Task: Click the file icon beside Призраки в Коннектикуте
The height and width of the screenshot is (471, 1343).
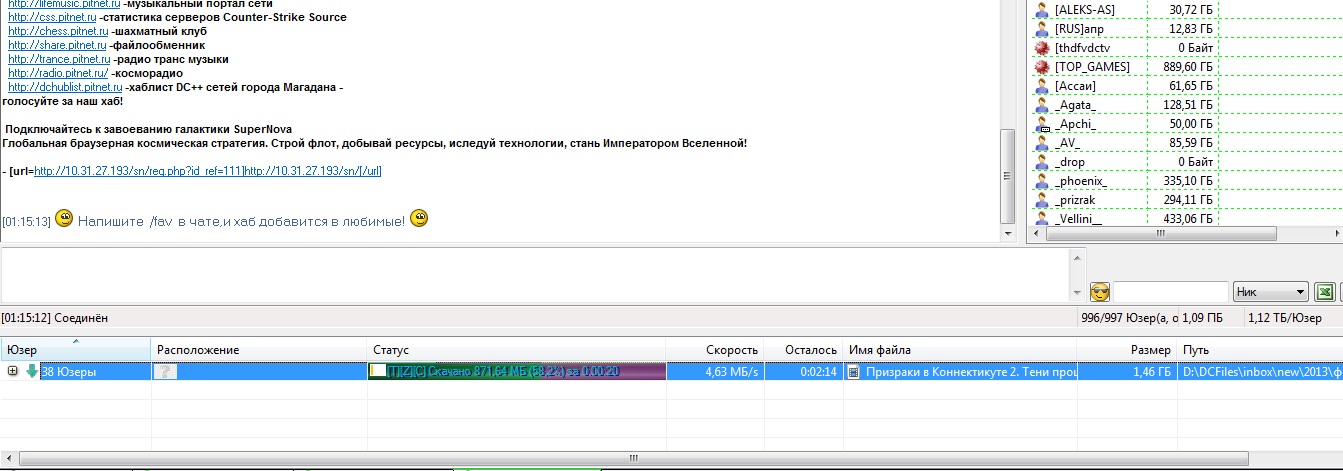Action: [854, 371]
